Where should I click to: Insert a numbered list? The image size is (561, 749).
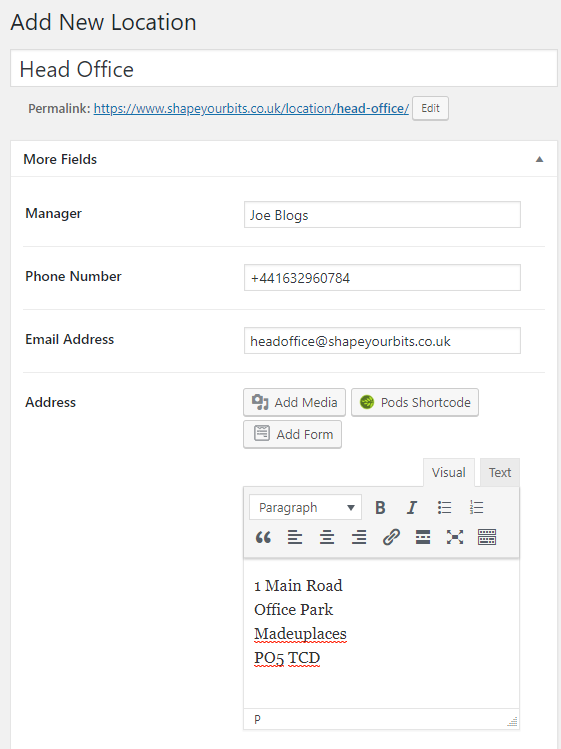pos(476,507)
